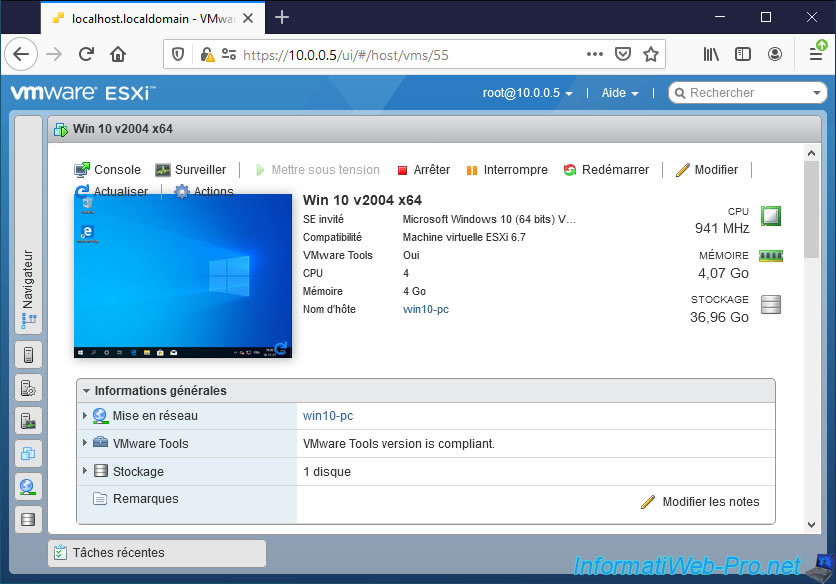The height and width of the screenshot is (584, 836).
Task: Open the networking globe icon in sidebar
Action: (28, 486)
